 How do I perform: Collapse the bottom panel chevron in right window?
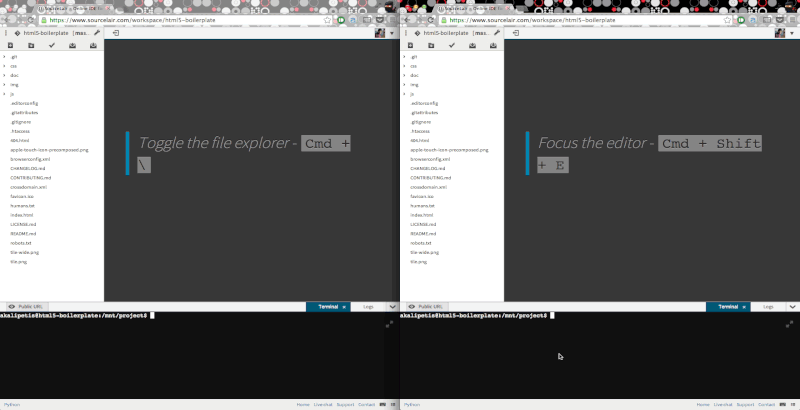(792, 307)
